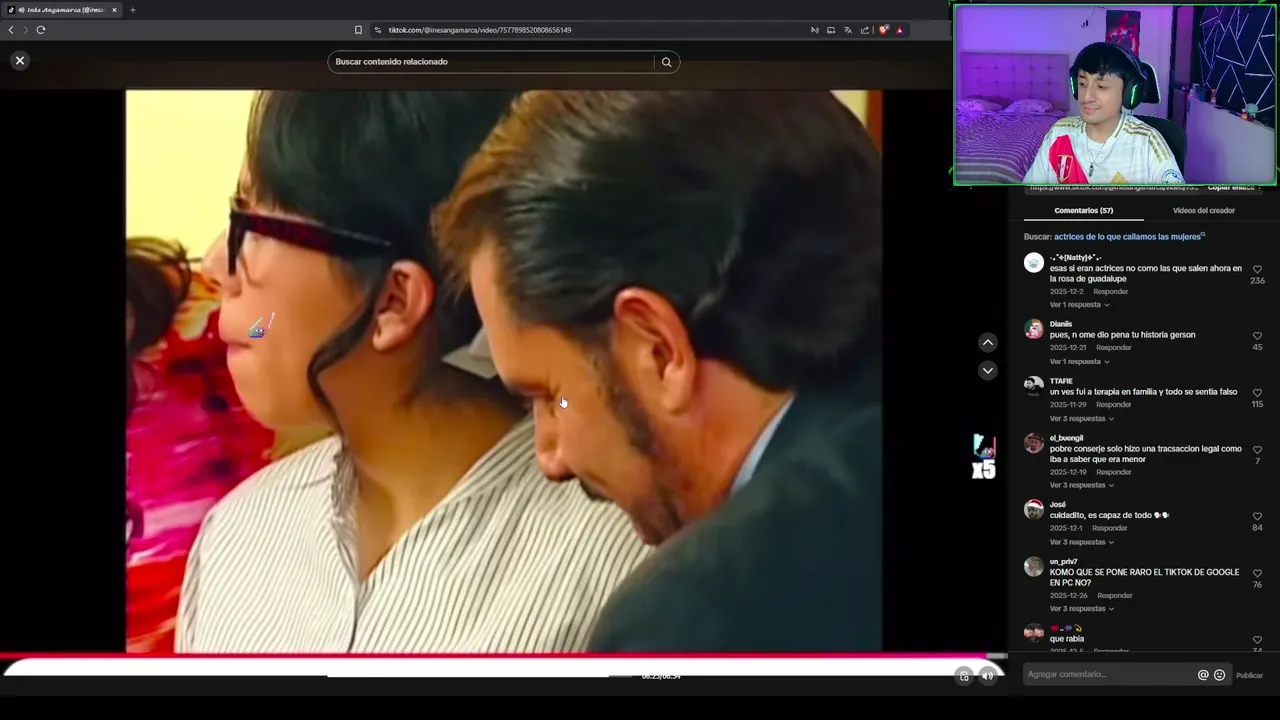Click the red triangle rewards icon
Image resolution: width=1280 pixels, height=720 pixels.
pos(899,30)
